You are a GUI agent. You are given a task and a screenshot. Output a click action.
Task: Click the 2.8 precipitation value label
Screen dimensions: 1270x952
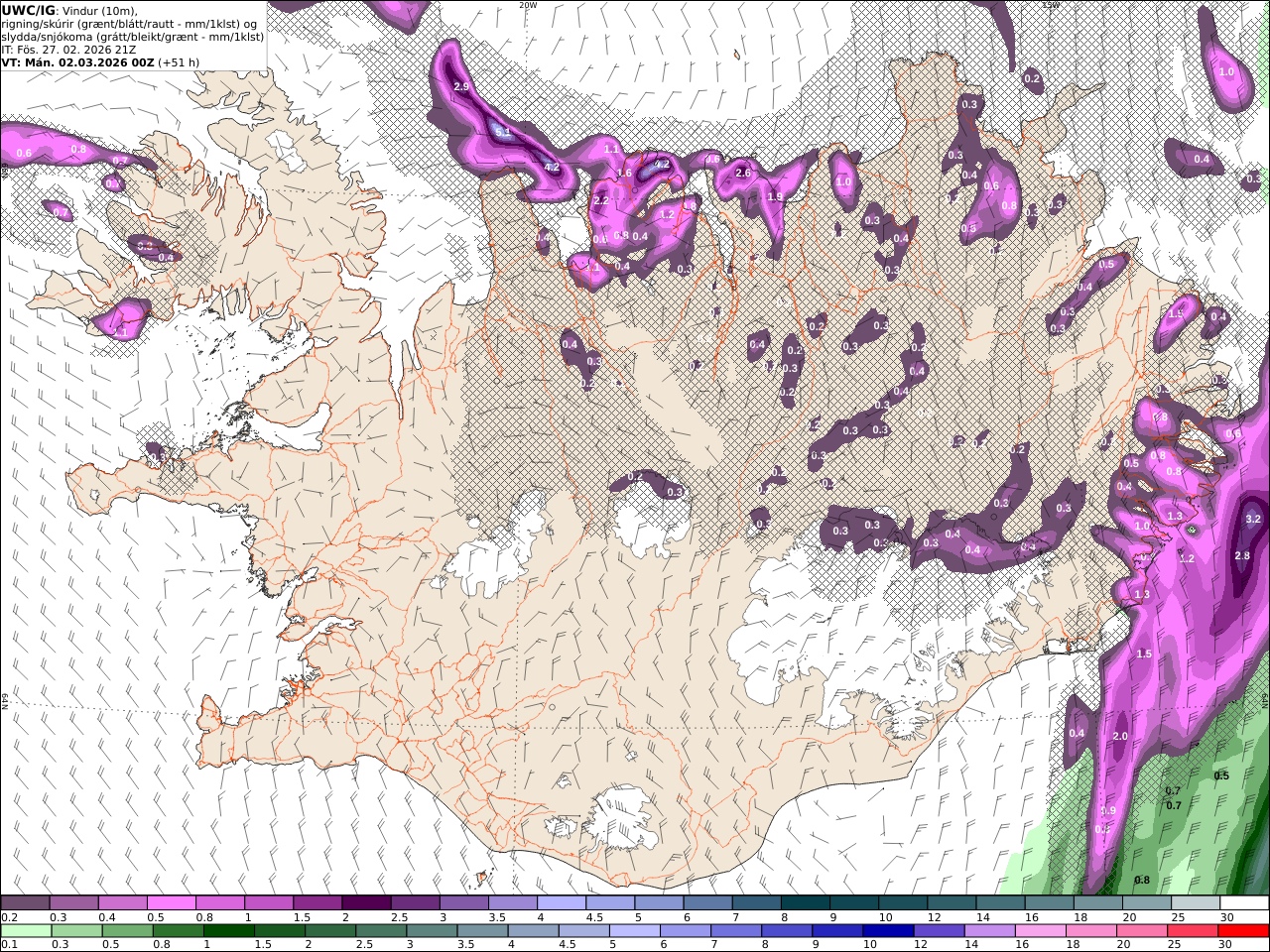pos(1242,556)
